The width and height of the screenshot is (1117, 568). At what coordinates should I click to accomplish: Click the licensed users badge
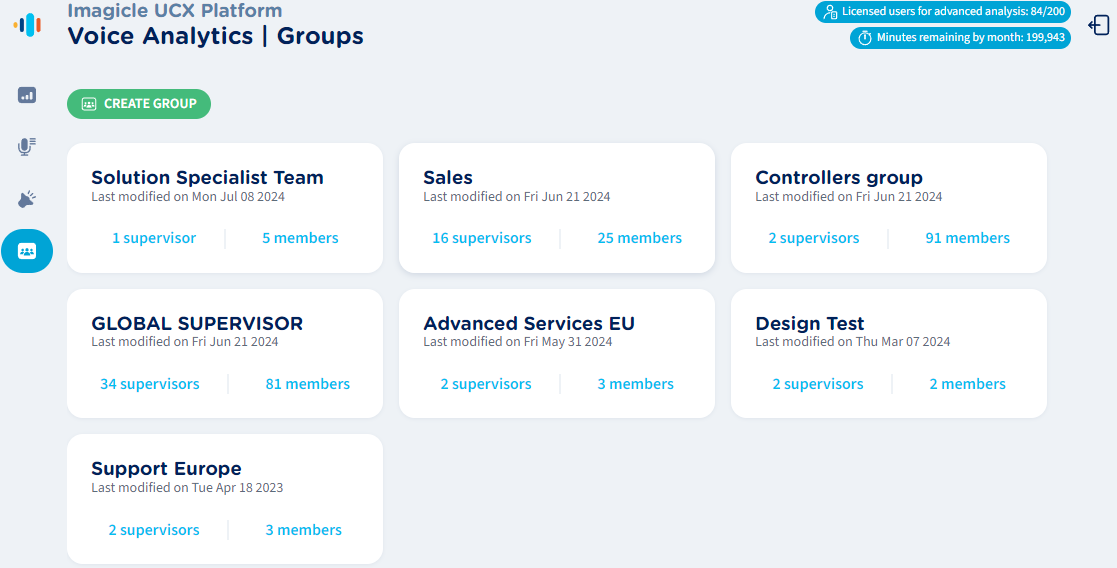coord(943,12)
